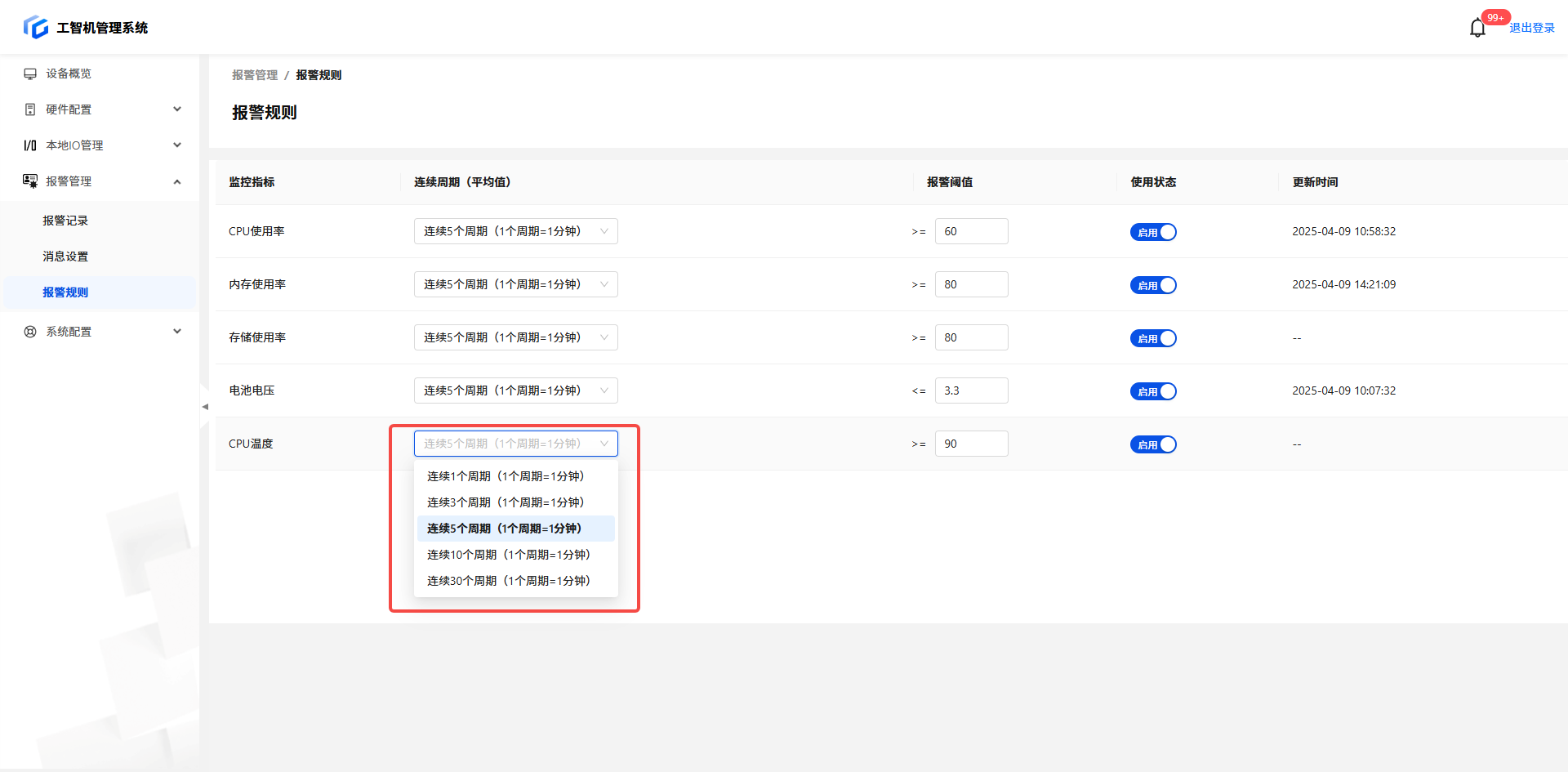The height and width of the screenshot is (772, 1568).
Task: Toggle the 电池电压 enable switch
Action: pyautogui.click(x=1152, y=391)
